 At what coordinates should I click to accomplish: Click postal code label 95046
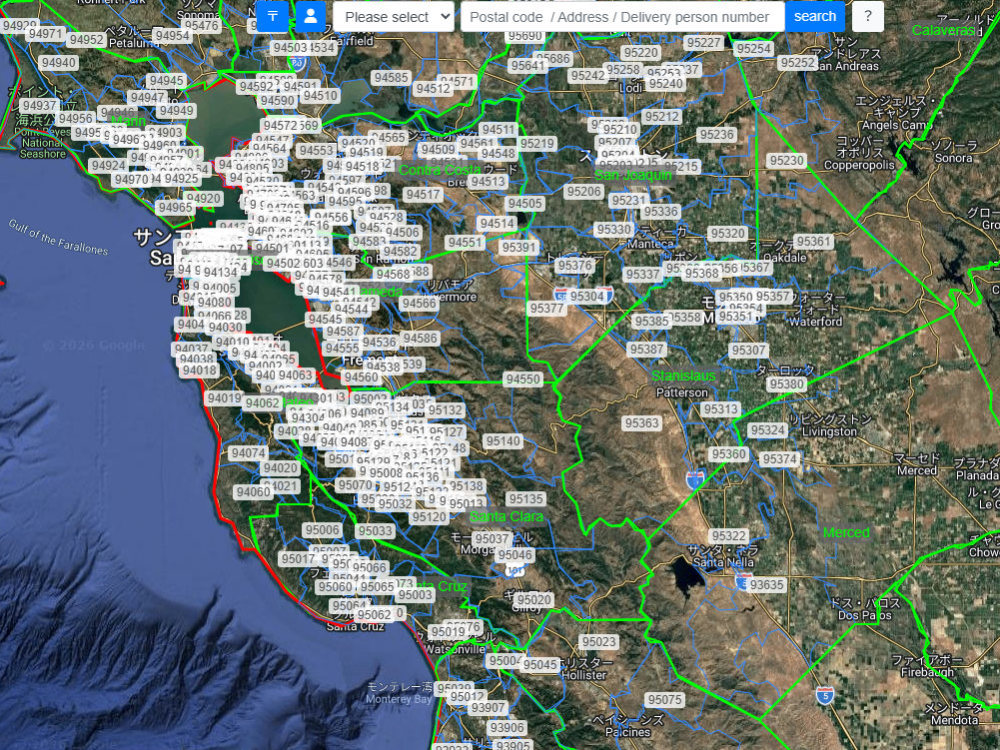pyautogui.click(x=515, y=555)
